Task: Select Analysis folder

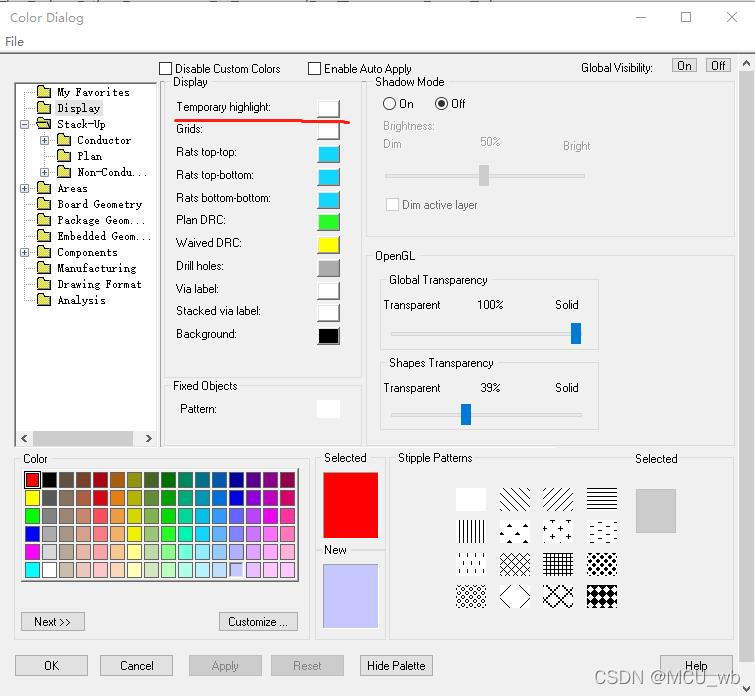Action: (81, 300)
